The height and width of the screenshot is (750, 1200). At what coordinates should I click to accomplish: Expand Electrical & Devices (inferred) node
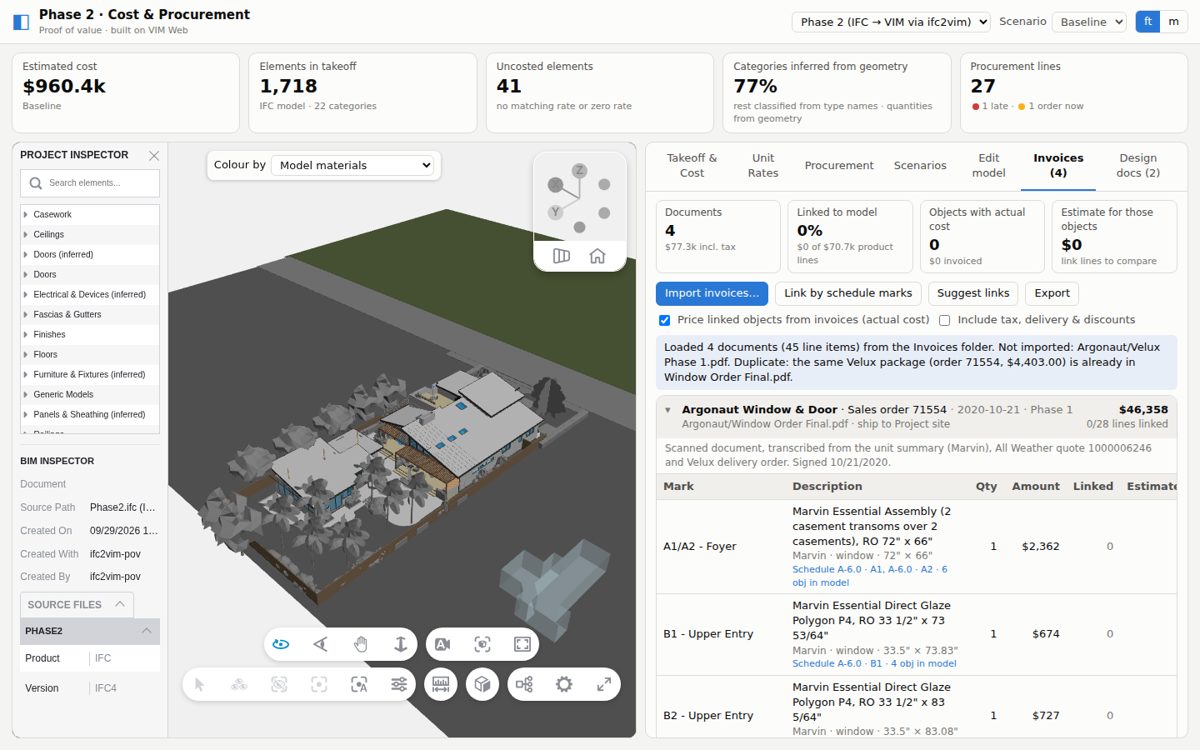tap(26, 294)
